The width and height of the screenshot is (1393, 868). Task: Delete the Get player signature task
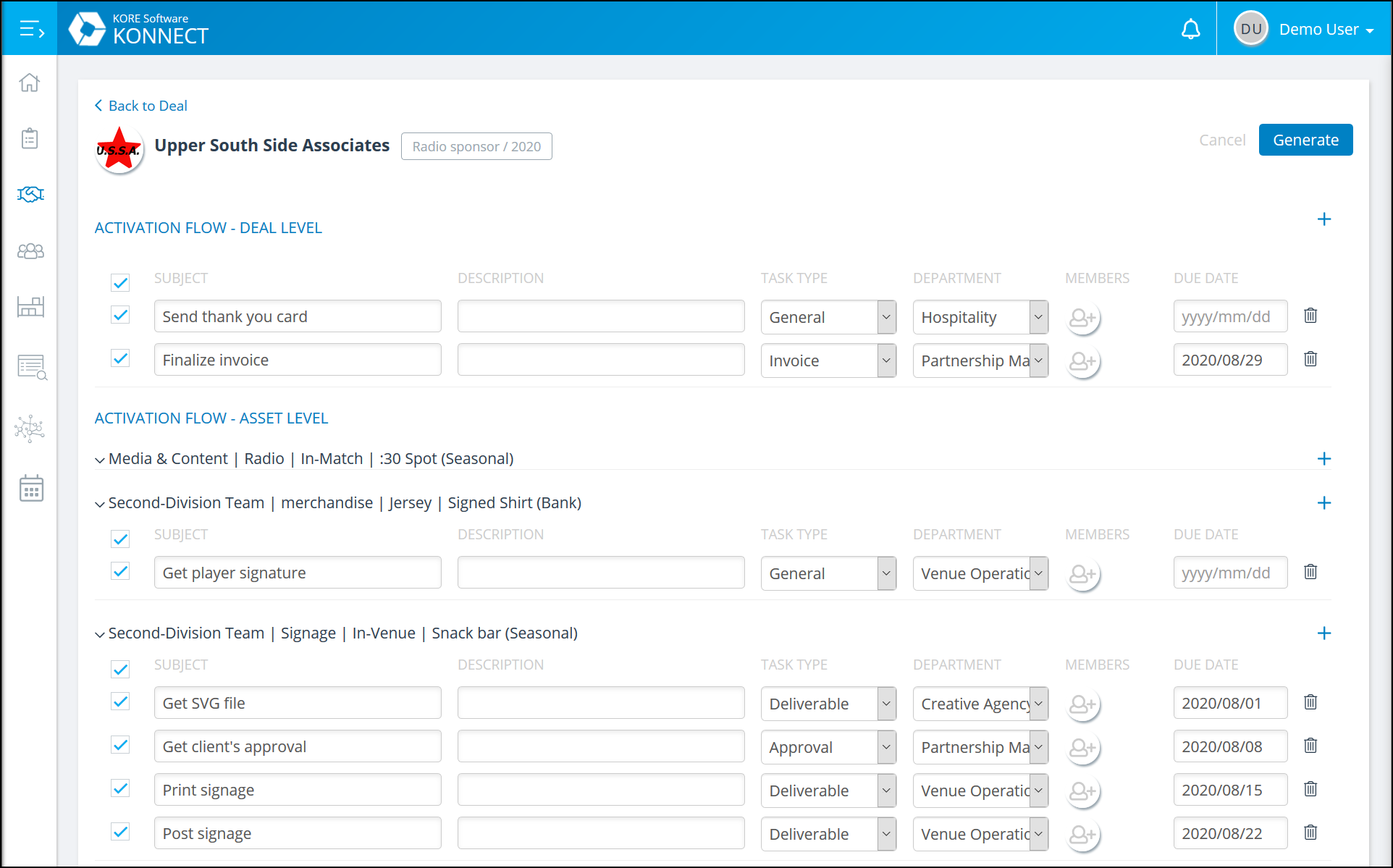[1310, 572]
